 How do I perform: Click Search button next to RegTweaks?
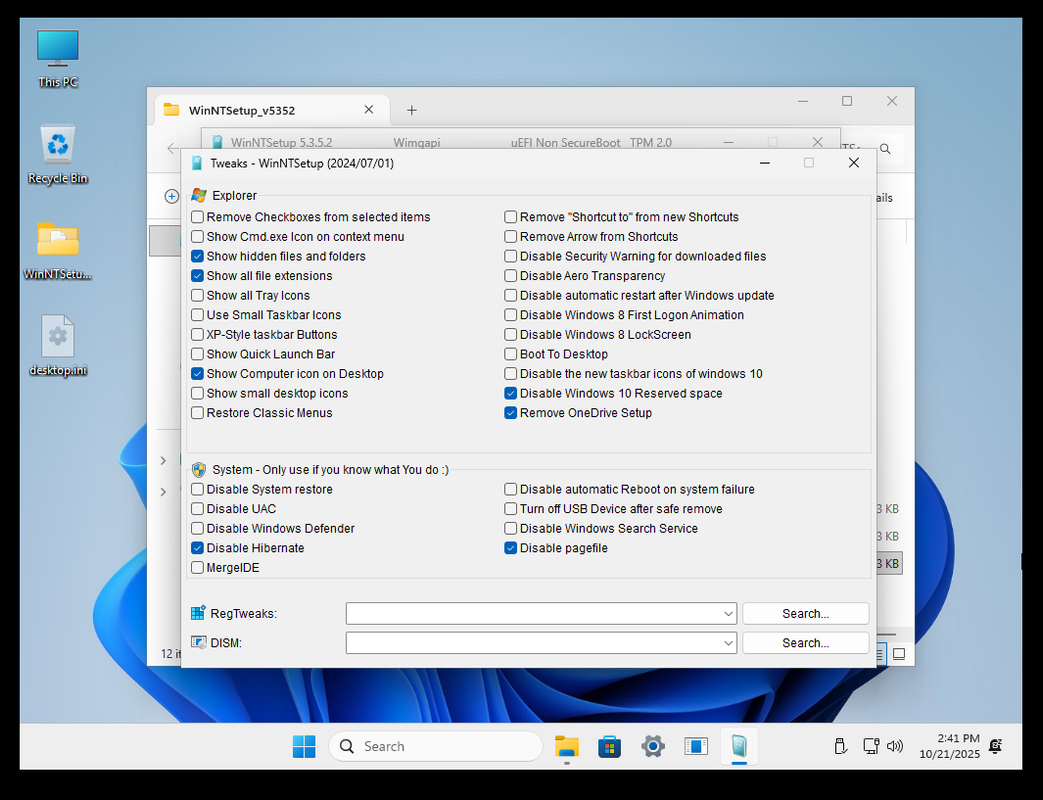click(806, 614)
